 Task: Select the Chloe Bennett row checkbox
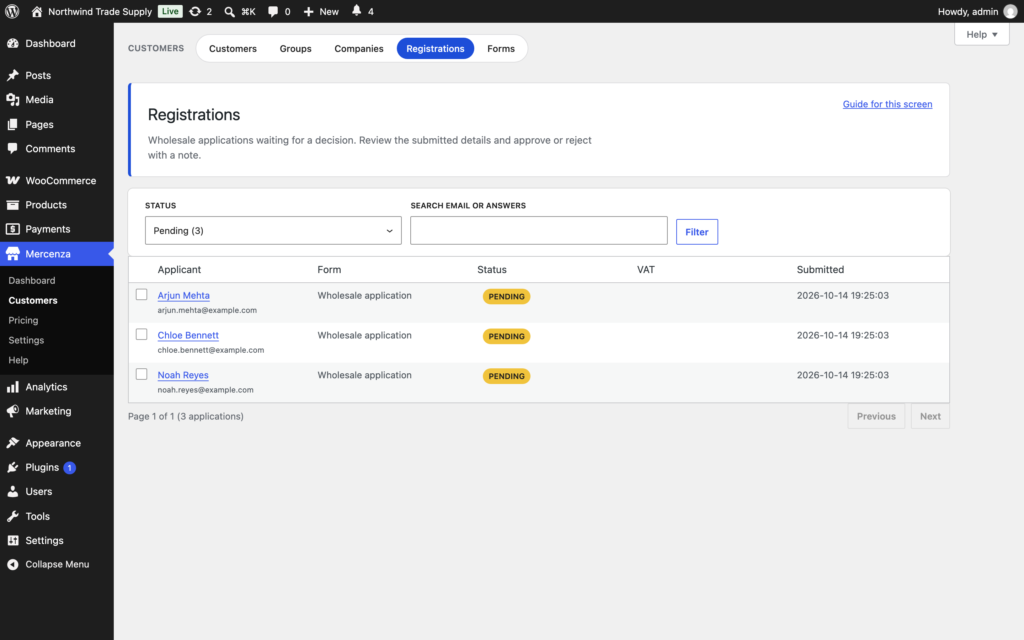[x=141, y=334]
